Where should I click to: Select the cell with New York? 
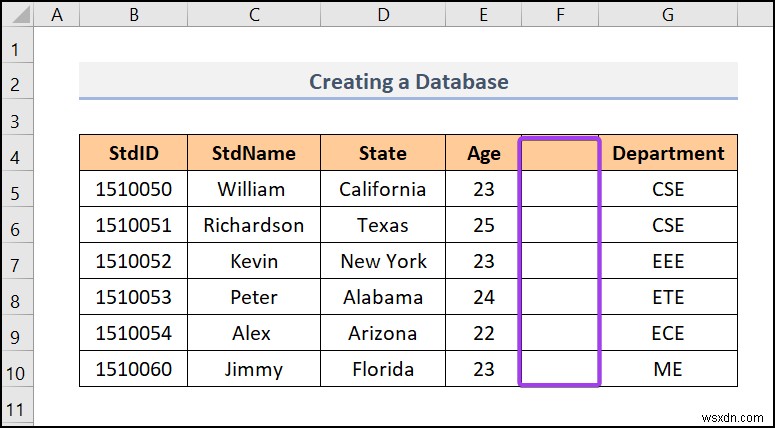(x=382, y=261)
